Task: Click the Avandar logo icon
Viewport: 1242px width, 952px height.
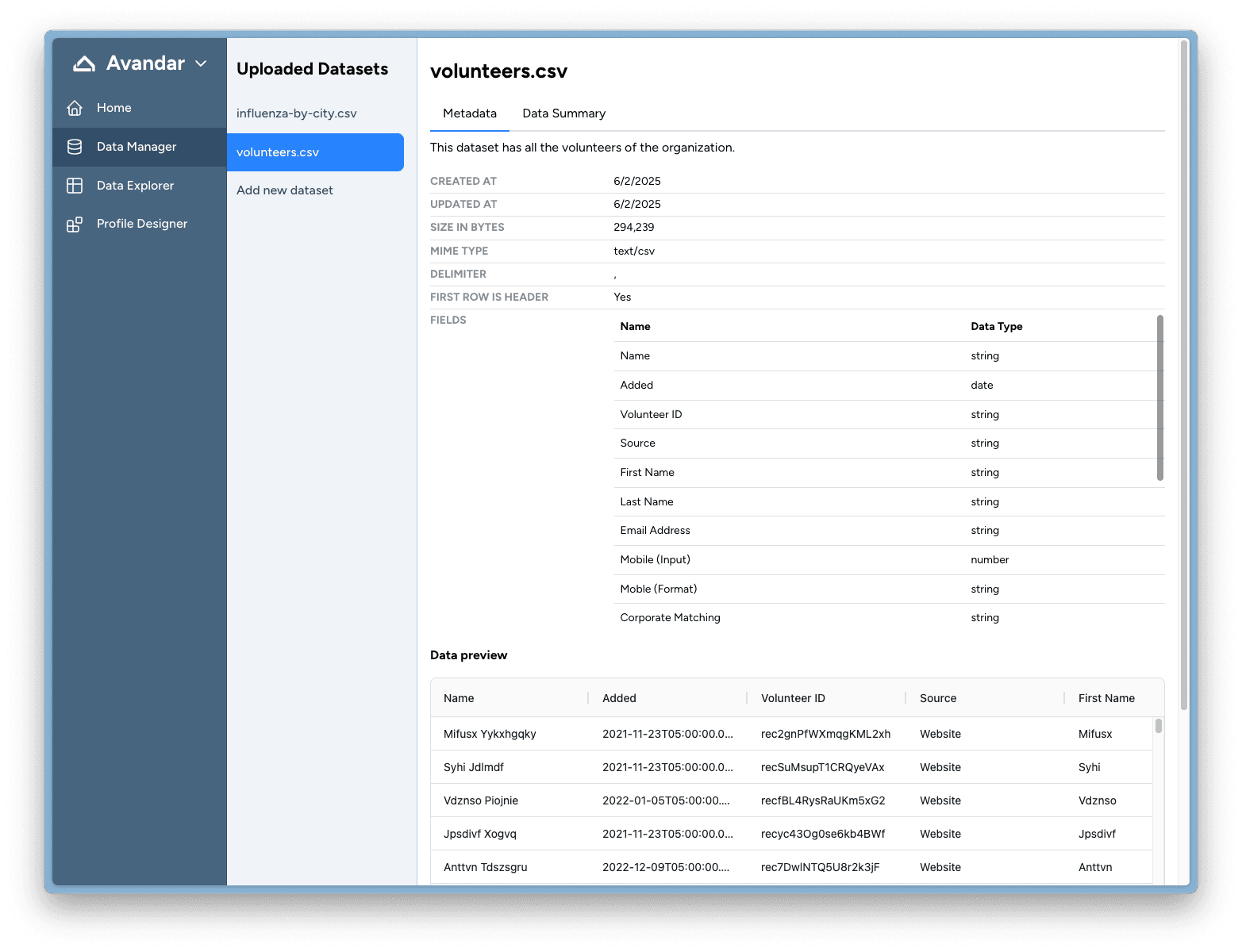Action: point(84,63)
